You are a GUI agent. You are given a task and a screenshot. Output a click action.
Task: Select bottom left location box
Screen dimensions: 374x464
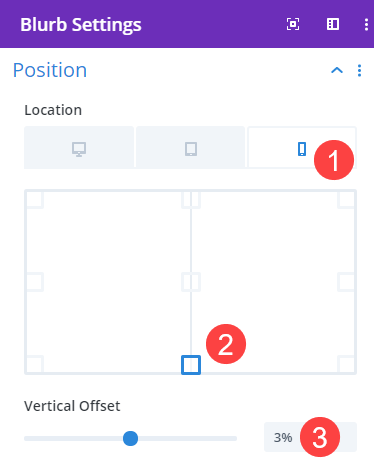click(x=34, y=365)
